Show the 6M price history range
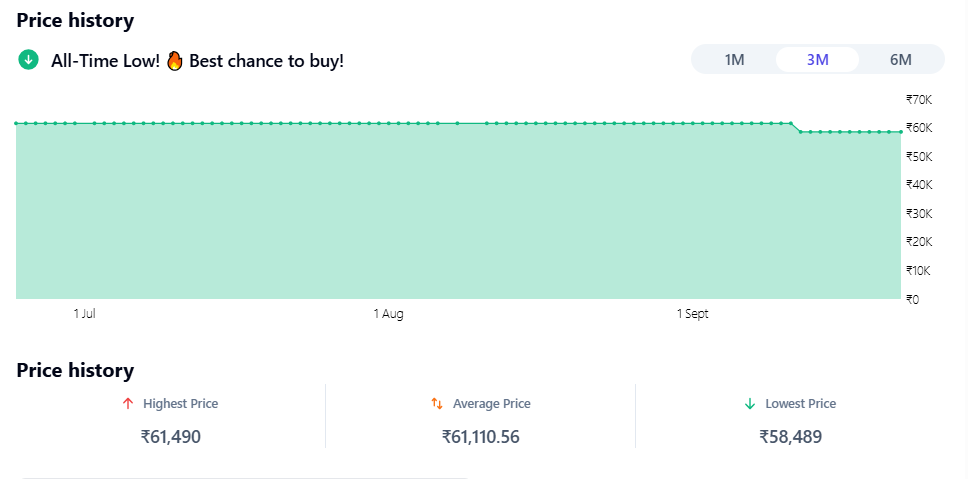968x479 pixels. [x=900, y=59]
